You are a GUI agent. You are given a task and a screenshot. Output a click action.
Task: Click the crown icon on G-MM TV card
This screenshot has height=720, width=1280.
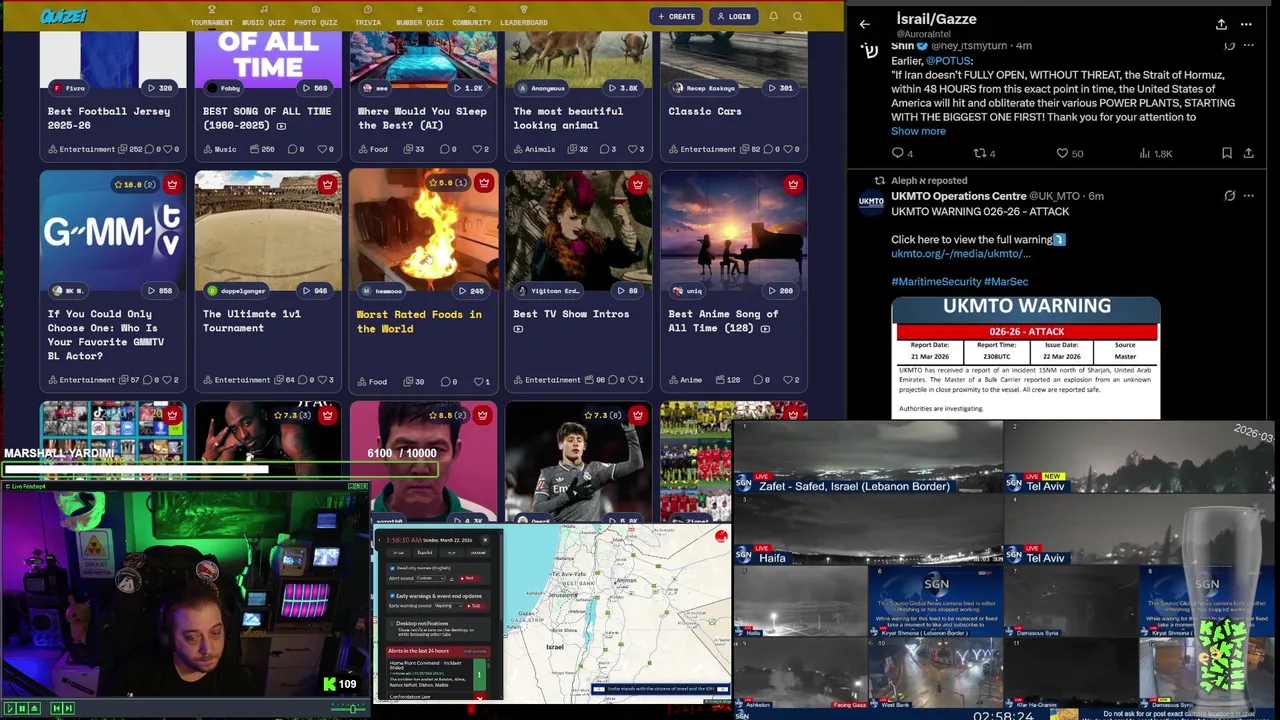click(x=172, y=184)
